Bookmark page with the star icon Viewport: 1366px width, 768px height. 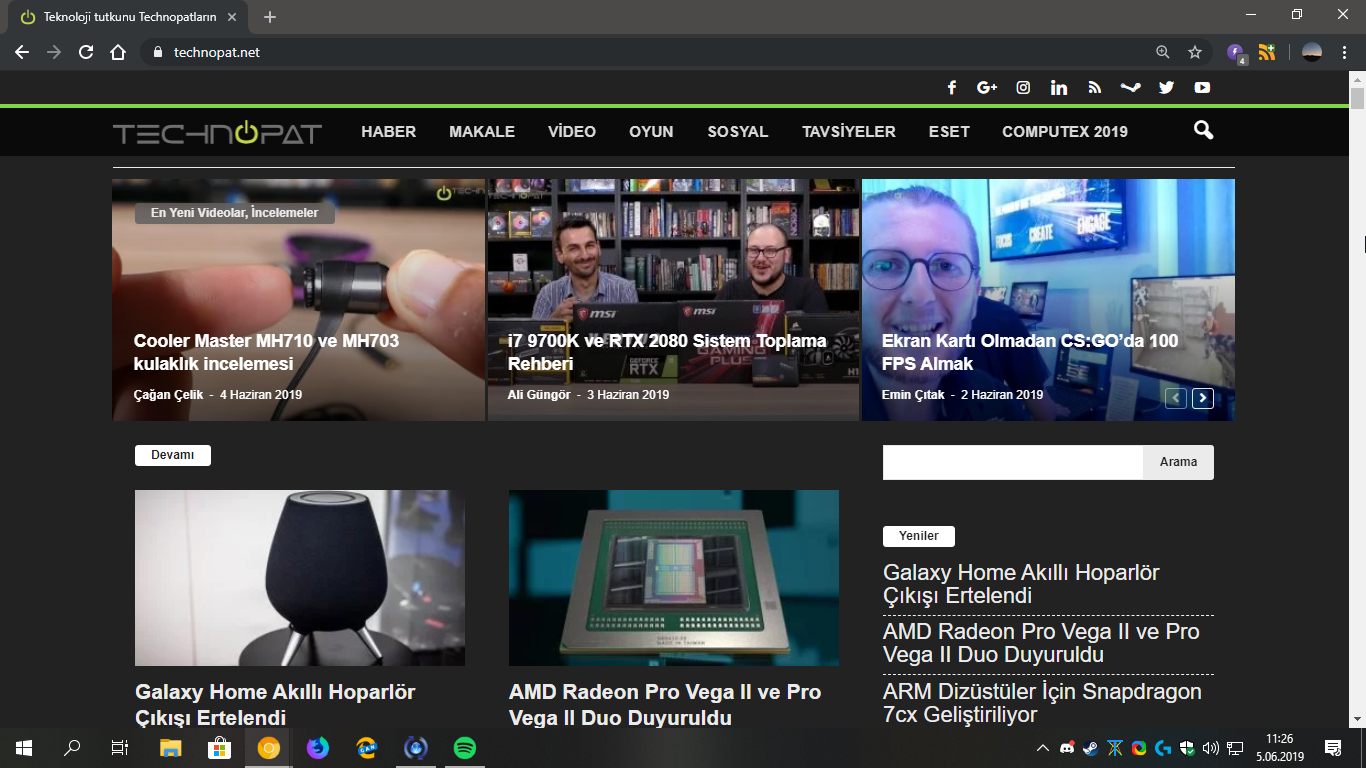coord(1195,52)
